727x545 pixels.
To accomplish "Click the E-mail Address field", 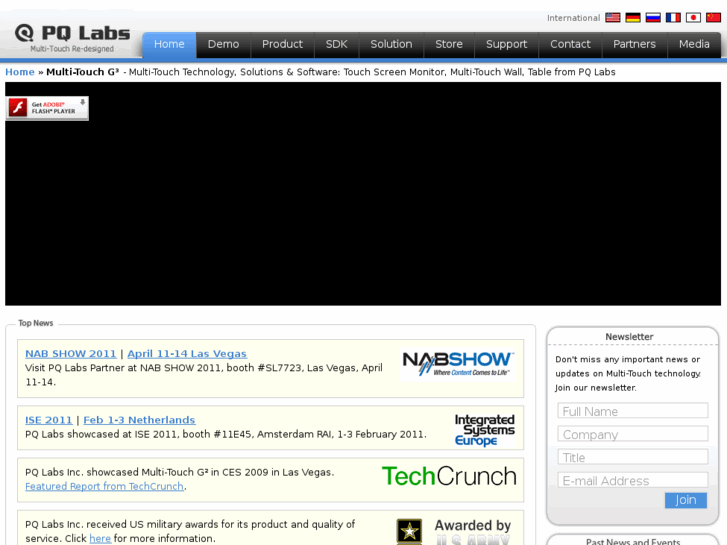I will 633,481.
